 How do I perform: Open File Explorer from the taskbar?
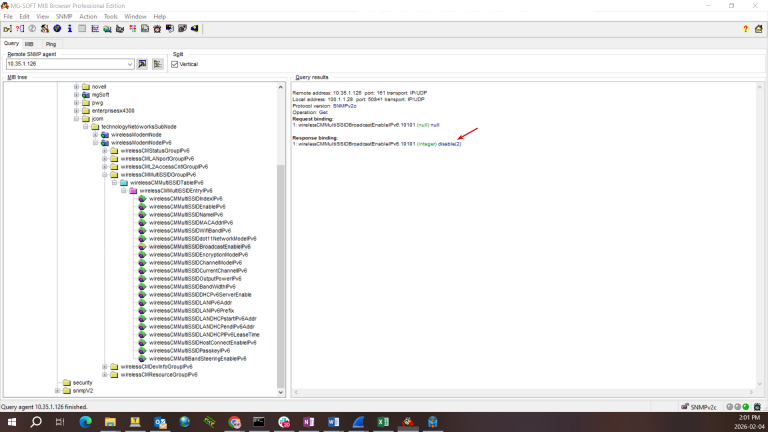point(110,422)
